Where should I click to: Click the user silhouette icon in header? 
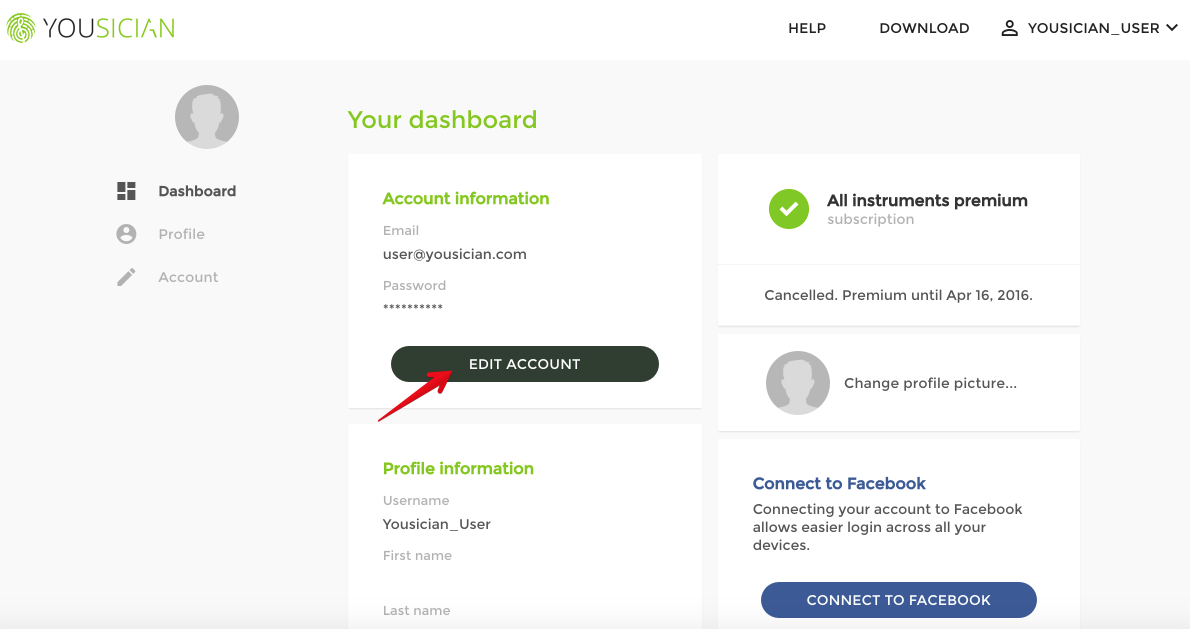click(x=1010, y=28)
